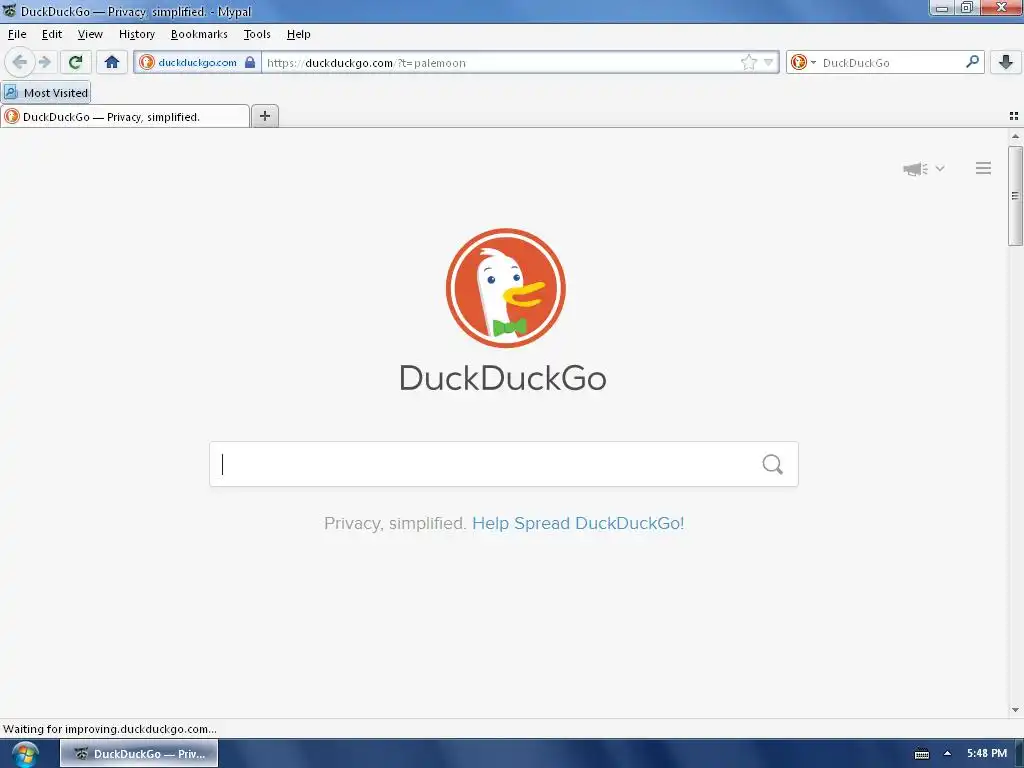Image resolution: width=1024 pixels, height=768 pixels.
Task: Switch to DuckDuckGo taskbar window button
Action: point(139,754)
